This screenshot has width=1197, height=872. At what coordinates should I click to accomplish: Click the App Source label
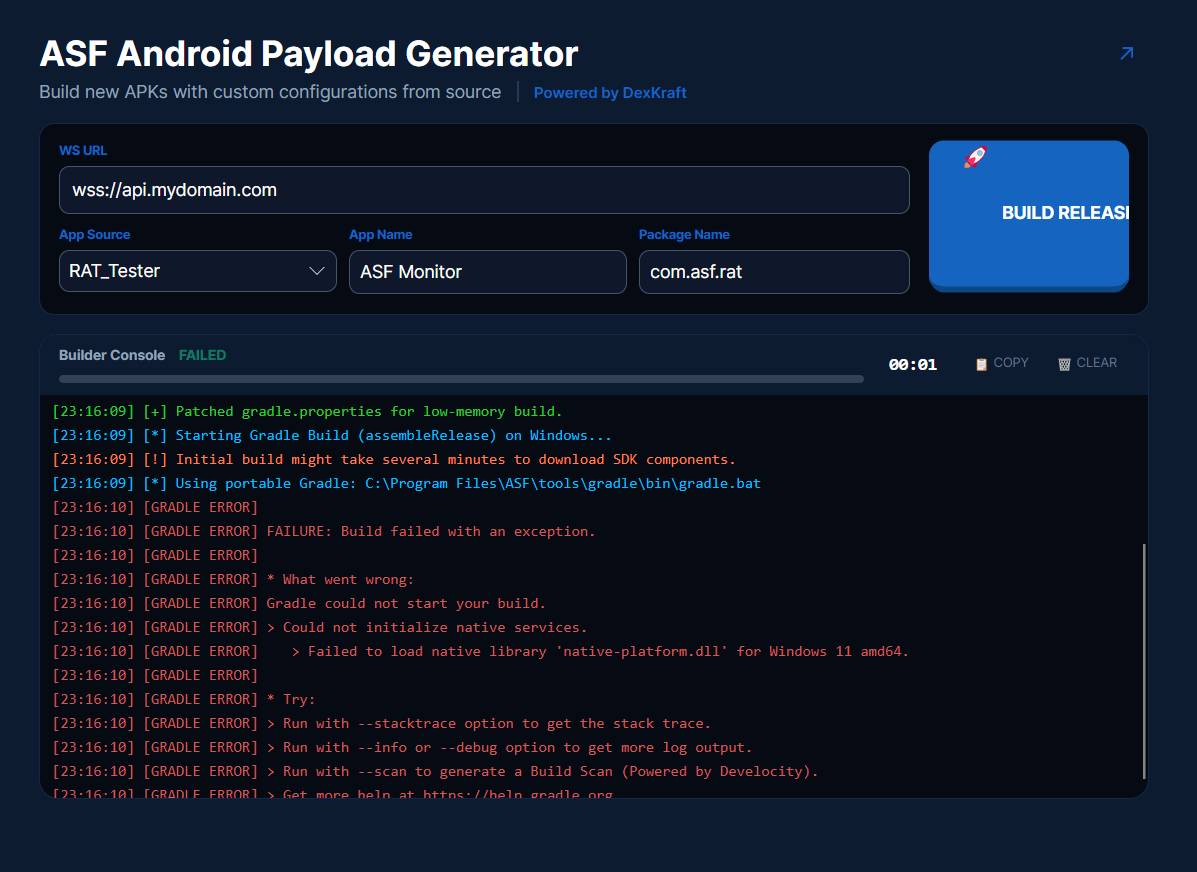[95, 234]
